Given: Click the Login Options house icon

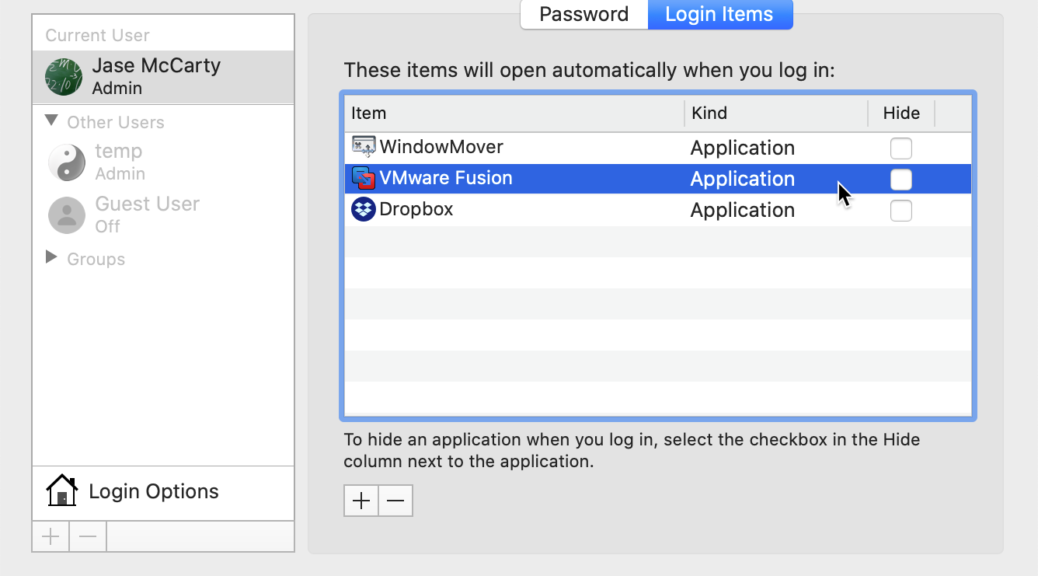Looking at the screenshot, I should point(62,491).
